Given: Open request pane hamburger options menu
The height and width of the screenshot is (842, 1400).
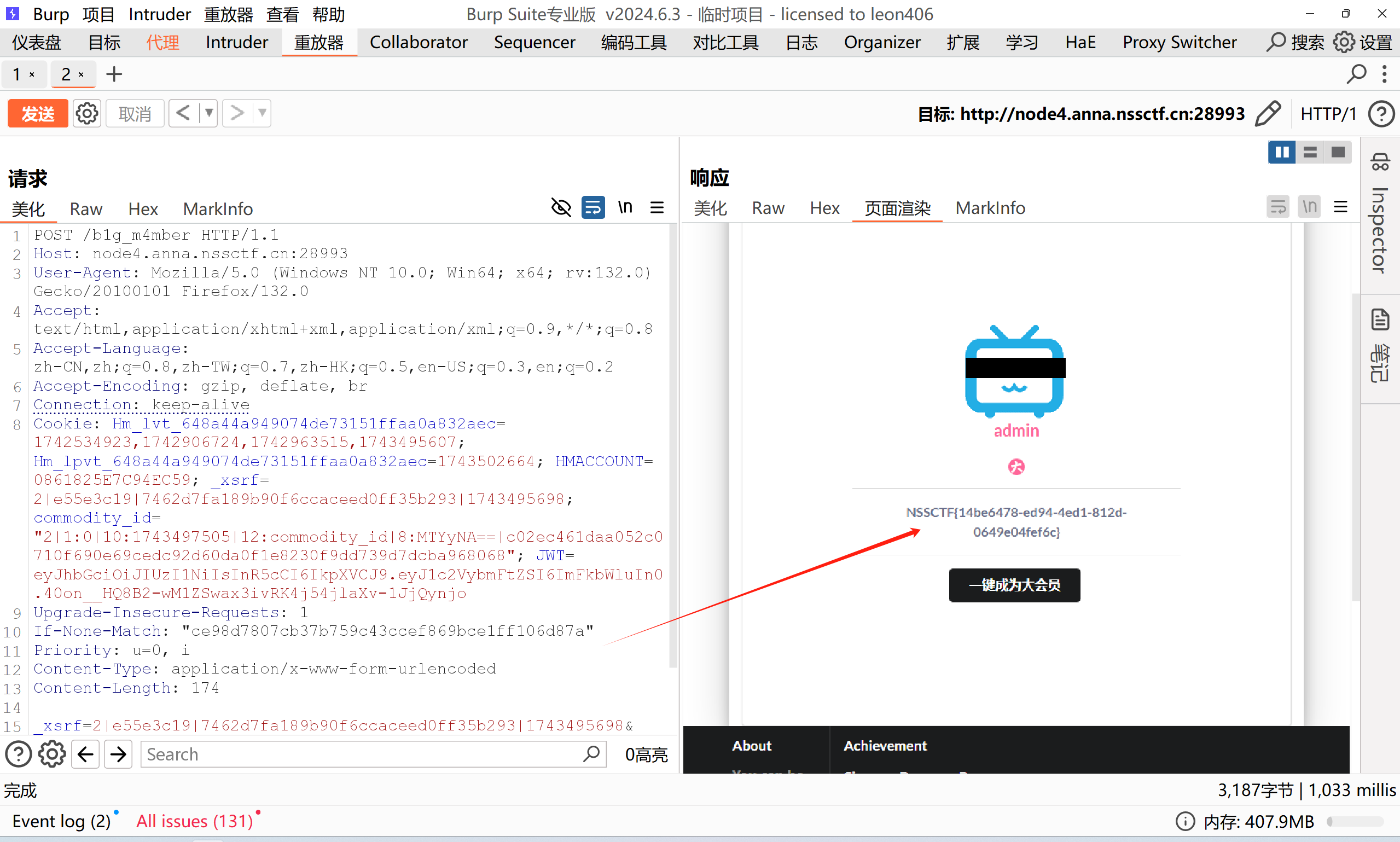Looking at the screenshot, I should (657, 208).
